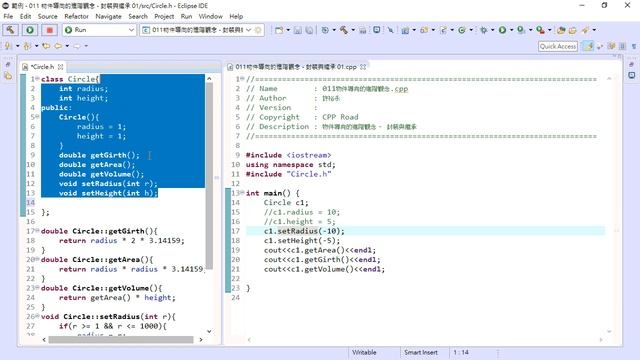Open the Navigate menu
This screenshot has width=640, height=360.
tap(109, 16)
